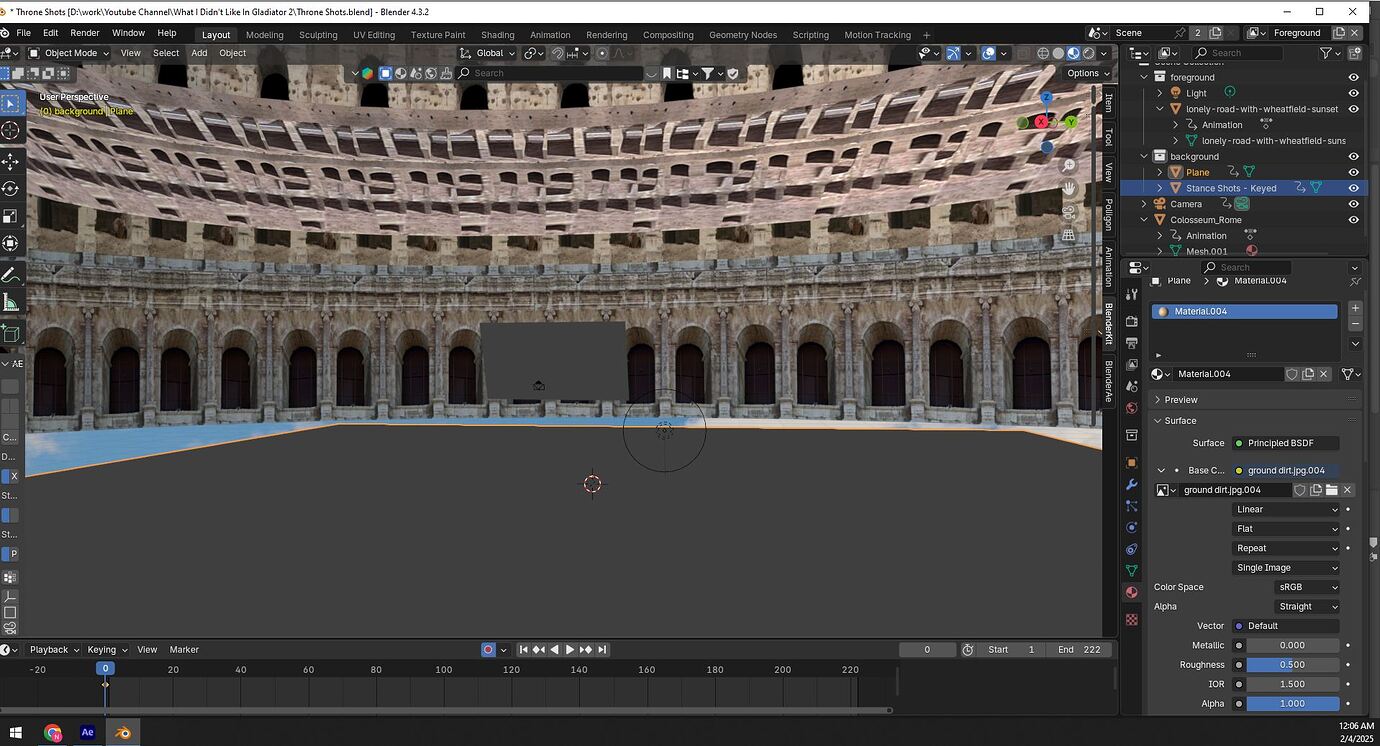The height and width of the screenshot is (746, 1380).
Task: Open the Render properties camera-back tab
Action: (x=1132, y=321)
